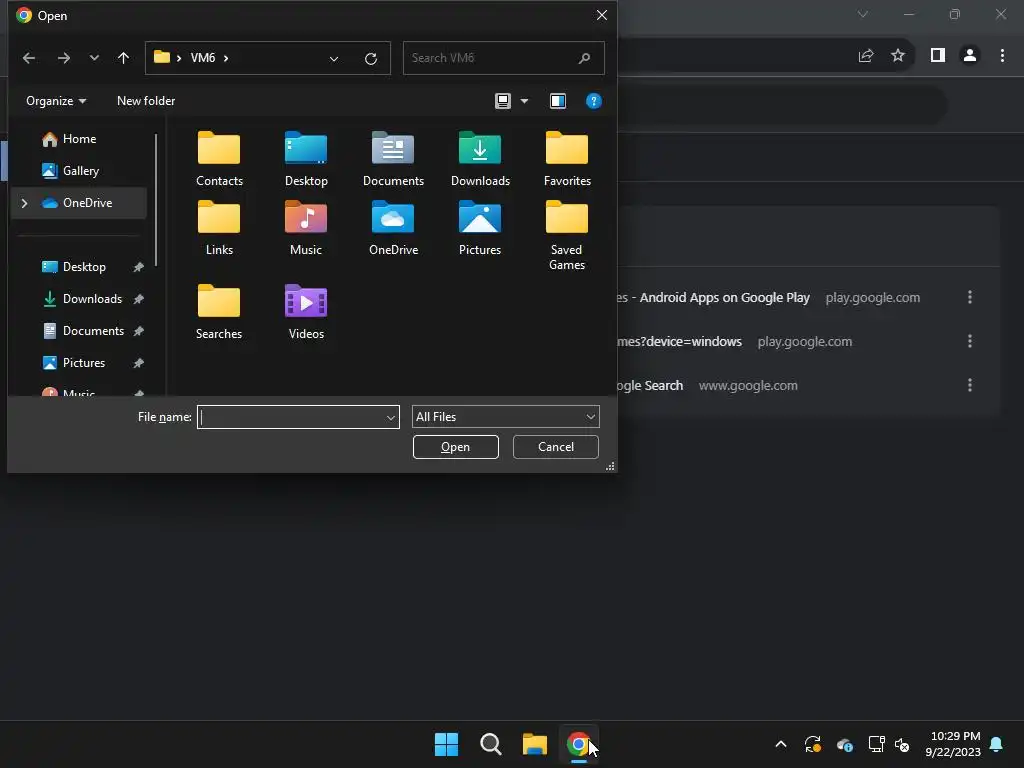Go back using the back arrow
Image resolution: width=1024 pixels, height=768 pixels.
(29, 58)
